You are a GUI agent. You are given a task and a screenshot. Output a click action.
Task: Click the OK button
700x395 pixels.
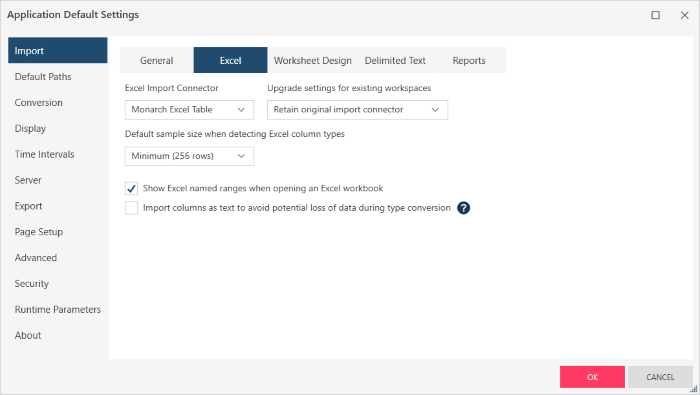click(x=592, y=377)
